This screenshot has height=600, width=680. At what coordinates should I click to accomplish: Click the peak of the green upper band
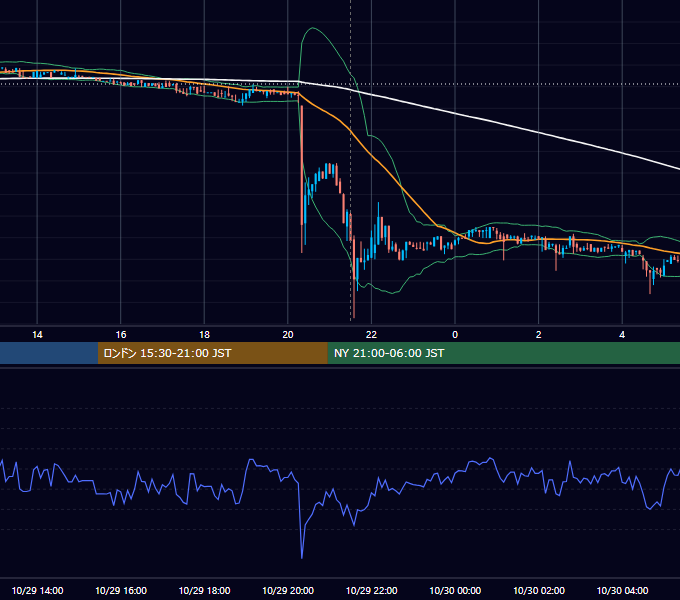312,28
